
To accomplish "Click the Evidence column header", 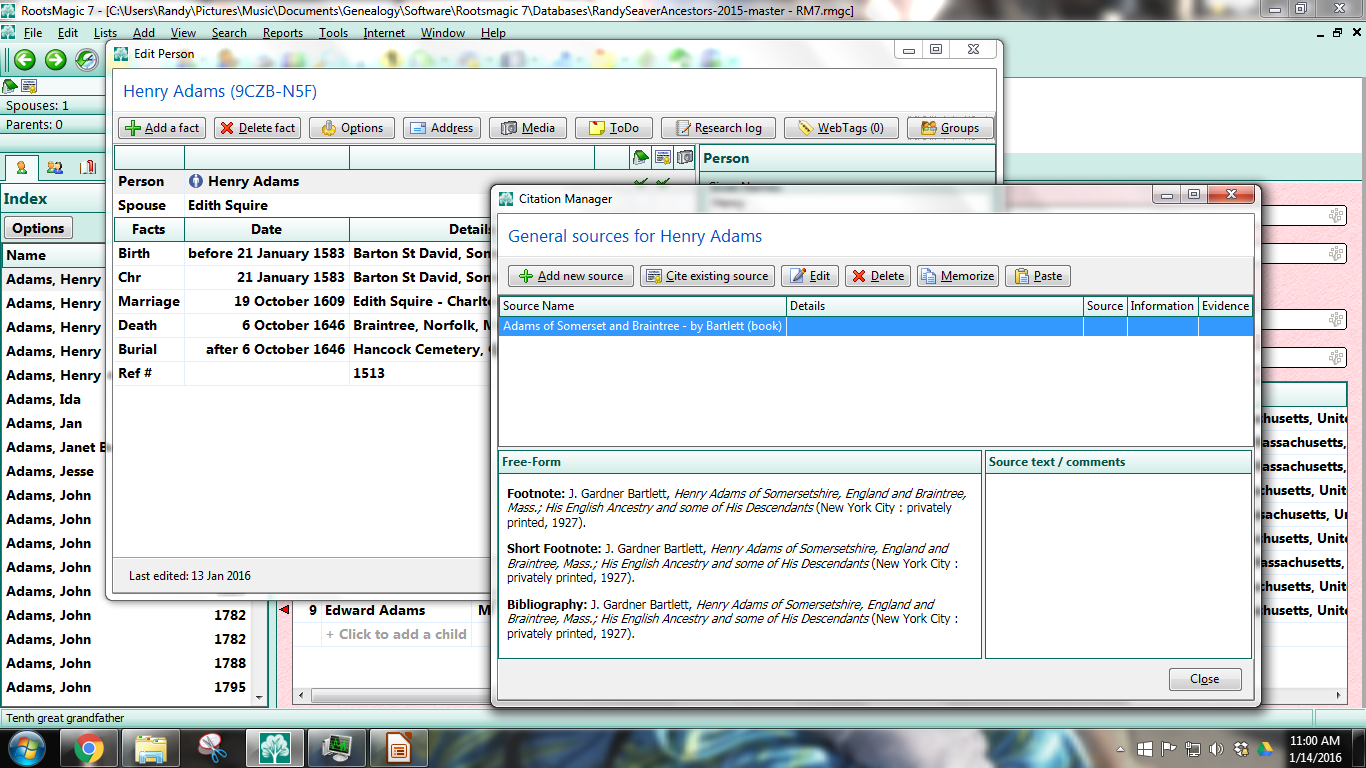I will tap(1225, 306).
